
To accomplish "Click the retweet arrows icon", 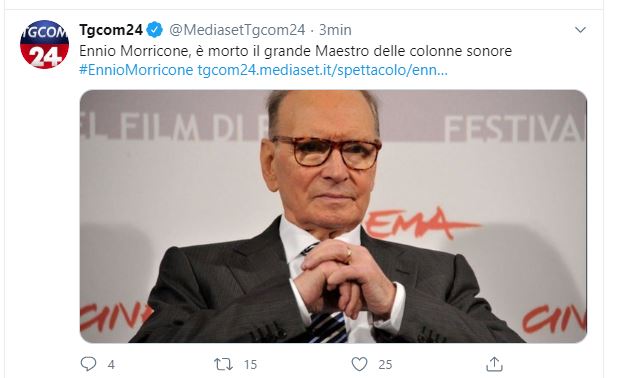I will click(223, 364).
